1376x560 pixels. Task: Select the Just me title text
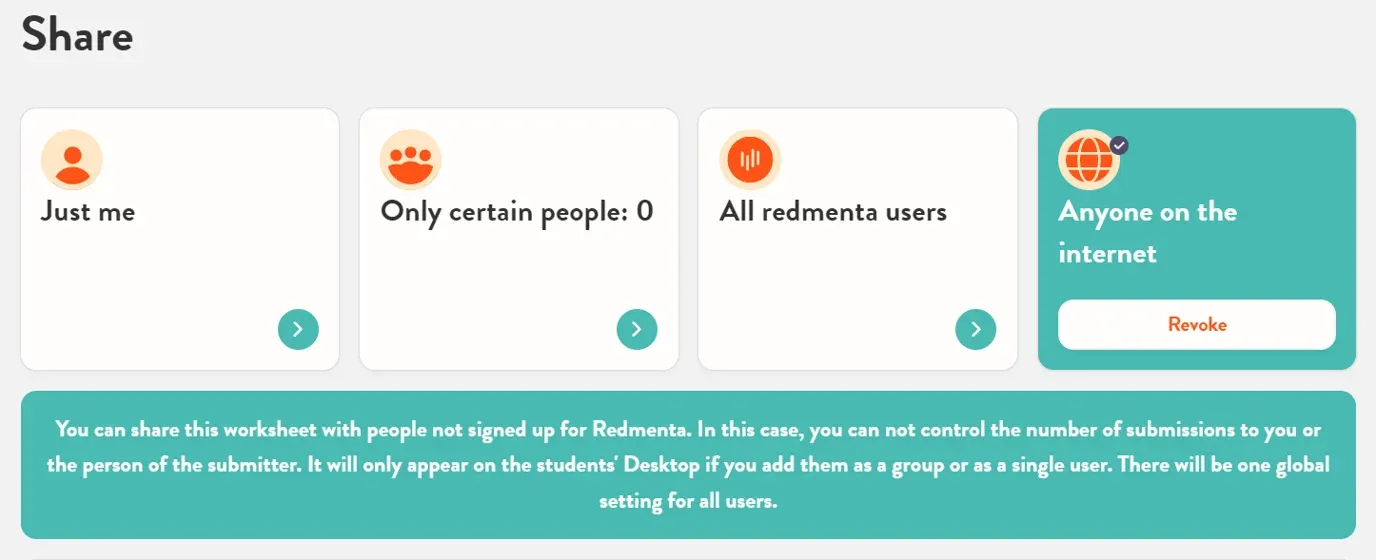(x=88, y=212)
